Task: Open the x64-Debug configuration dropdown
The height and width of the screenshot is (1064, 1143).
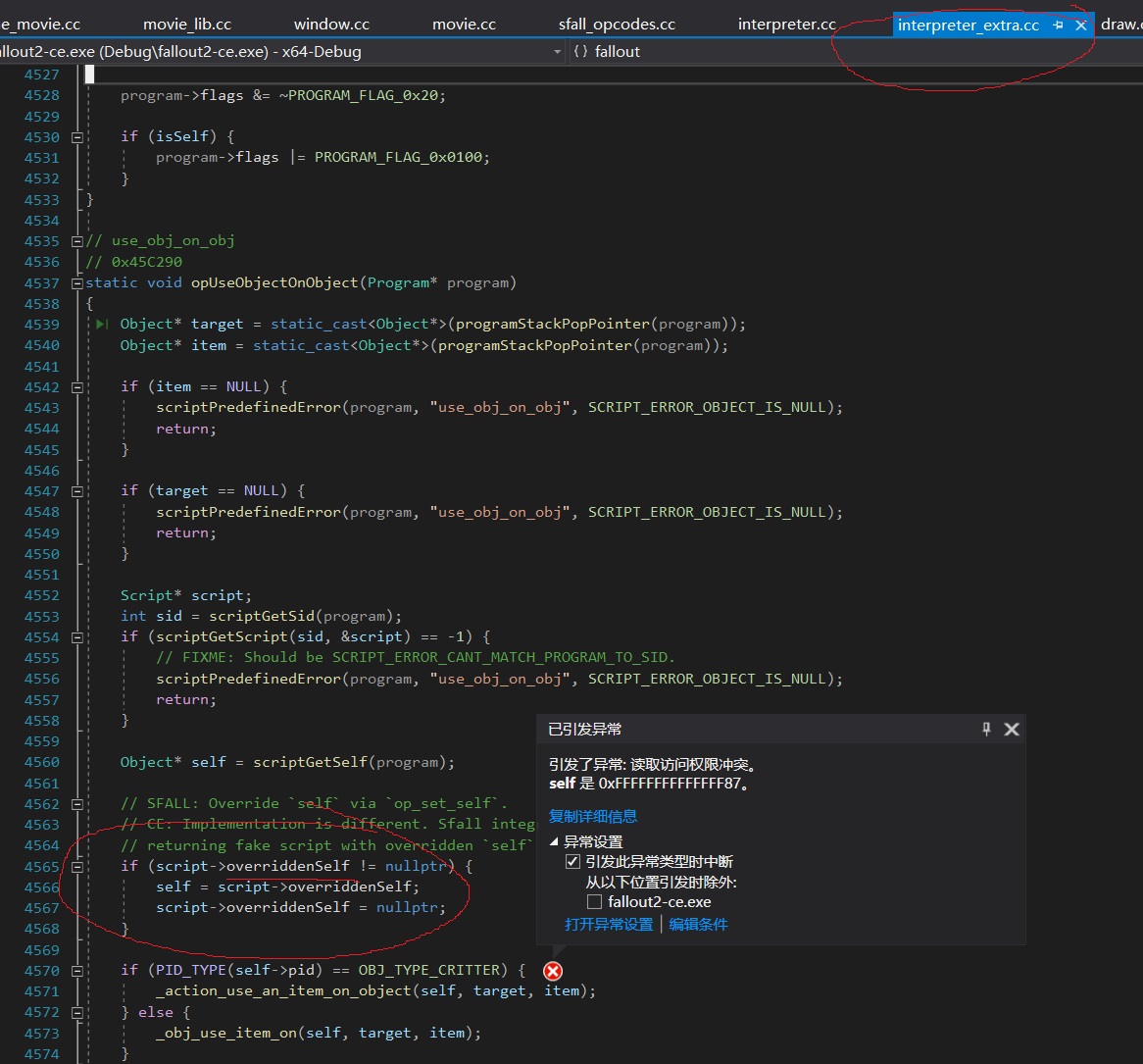Action: pyautogui.click(x=557, y=52)
